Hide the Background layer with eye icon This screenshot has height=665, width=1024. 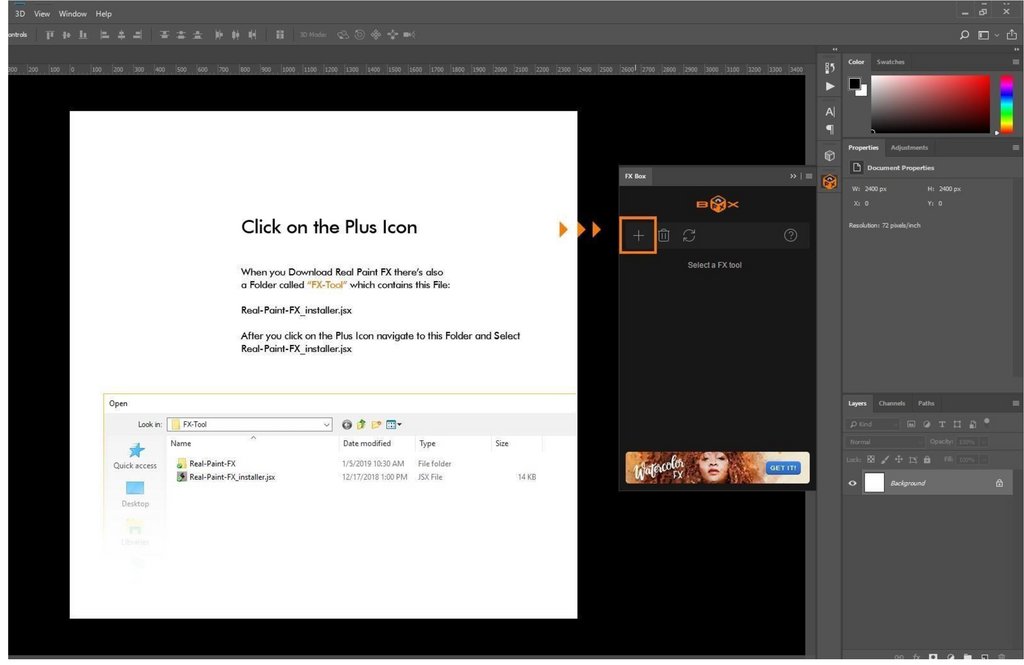(x=853, y=483)
